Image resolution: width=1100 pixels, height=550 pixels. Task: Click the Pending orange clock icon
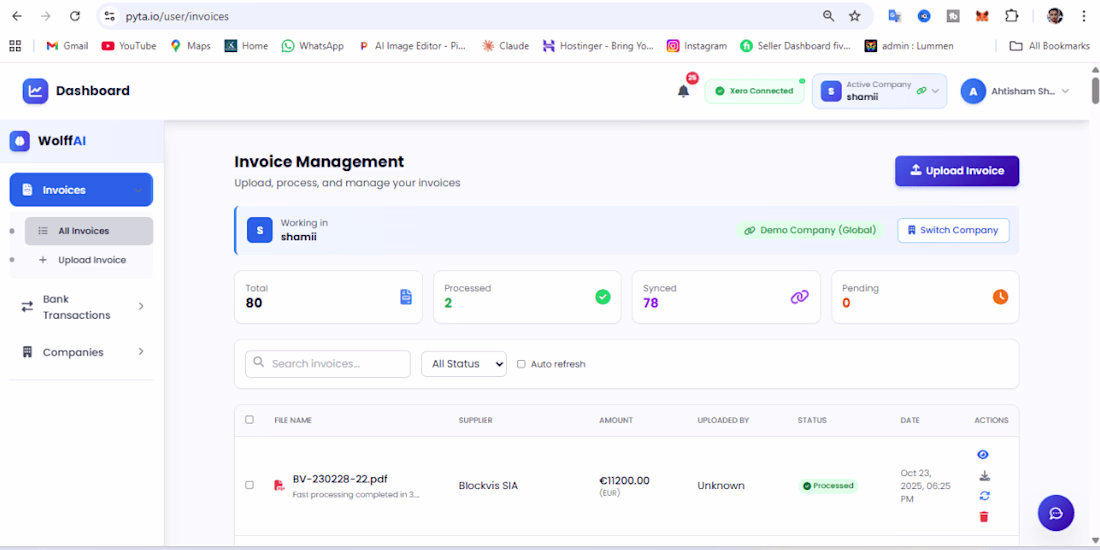tap(1000, 297)
